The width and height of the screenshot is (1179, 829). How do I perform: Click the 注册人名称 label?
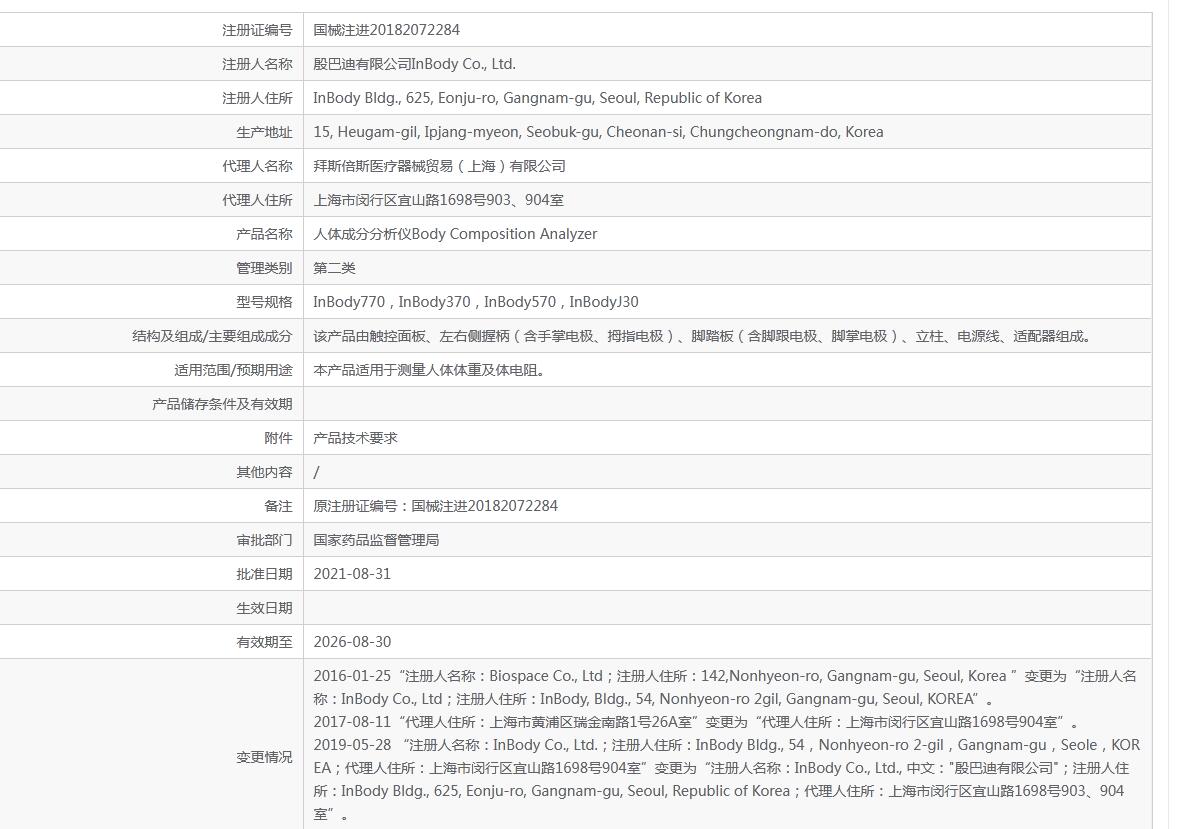[257, 65]
